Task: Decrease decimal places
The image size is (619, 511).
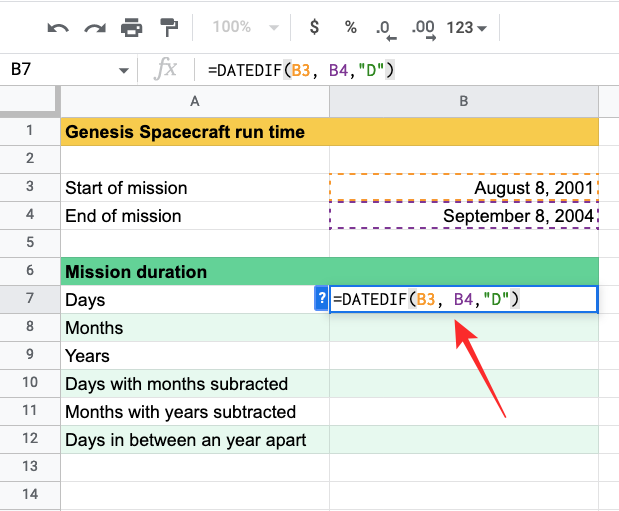Action: (383, 28)
